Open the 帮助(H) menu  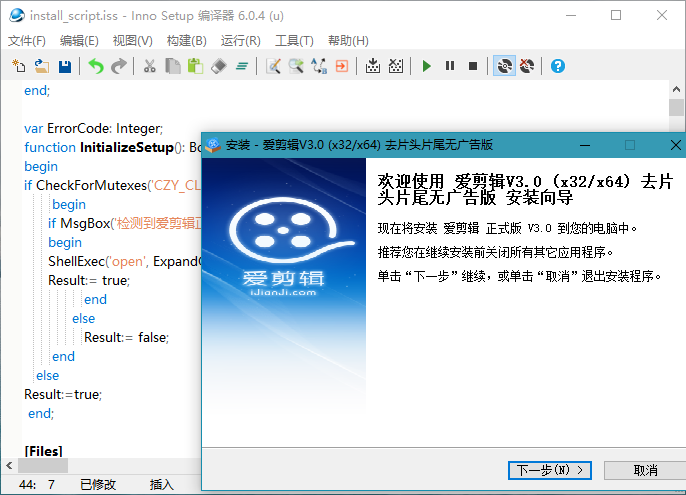click(x=347, y=41)
